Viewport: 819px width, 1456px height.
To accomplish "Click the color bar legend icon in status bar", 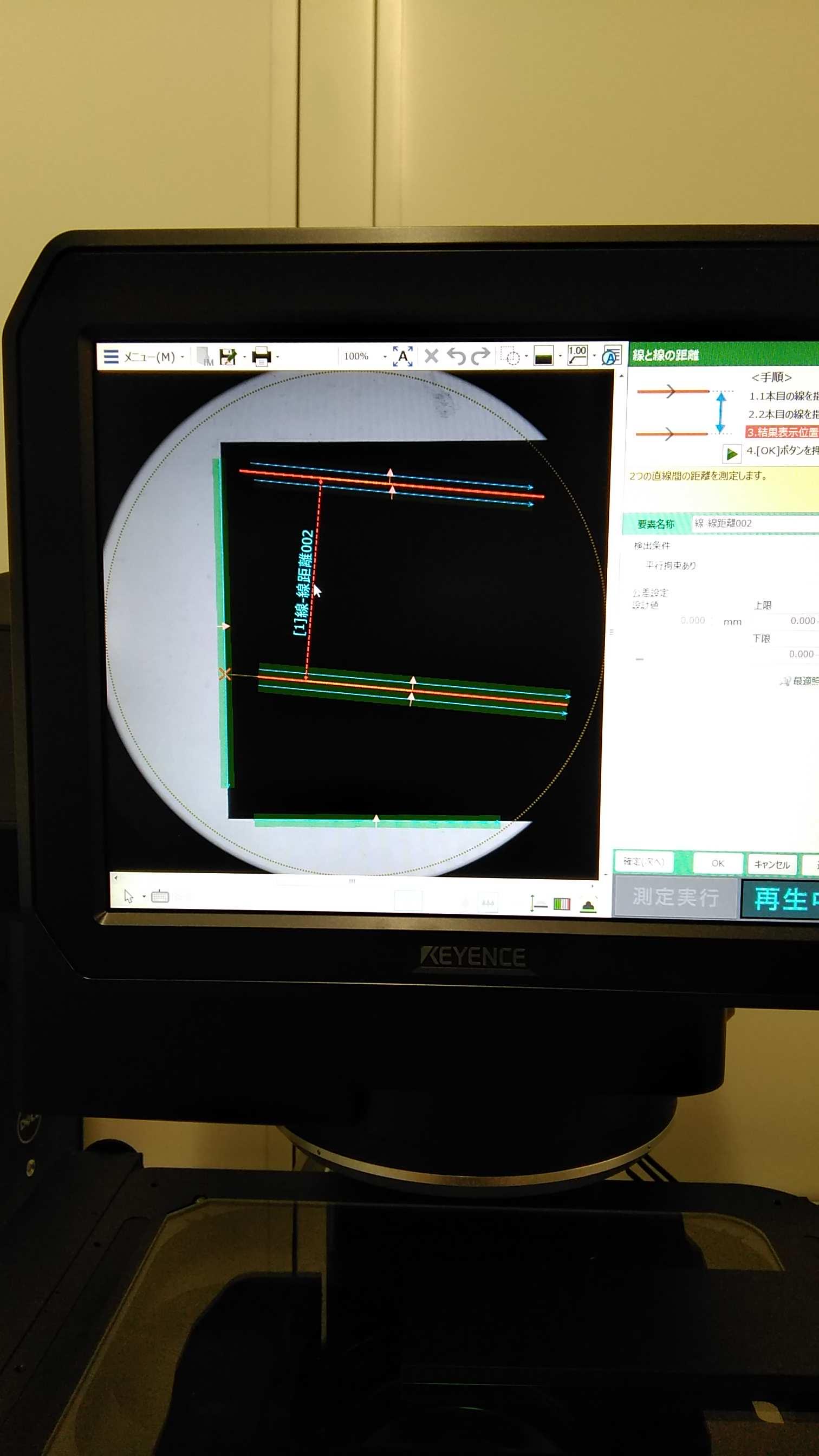I will [561, 904].
